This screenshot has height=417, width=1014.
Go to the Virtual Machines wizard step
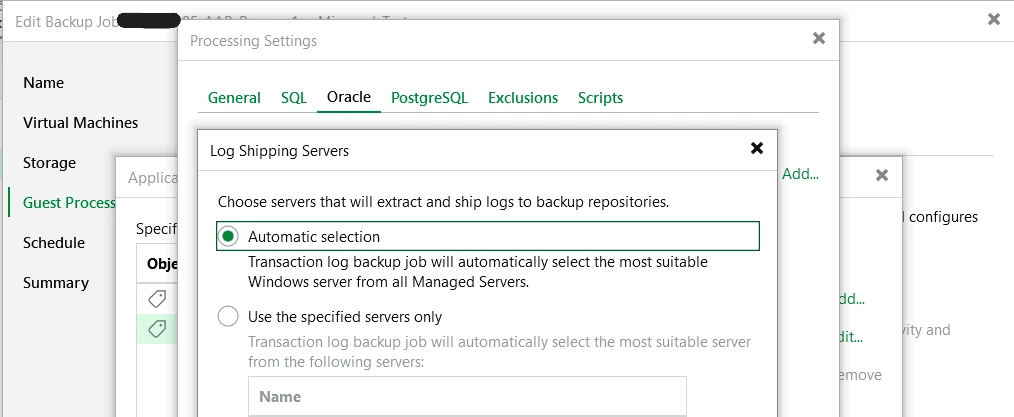[81, 123]
